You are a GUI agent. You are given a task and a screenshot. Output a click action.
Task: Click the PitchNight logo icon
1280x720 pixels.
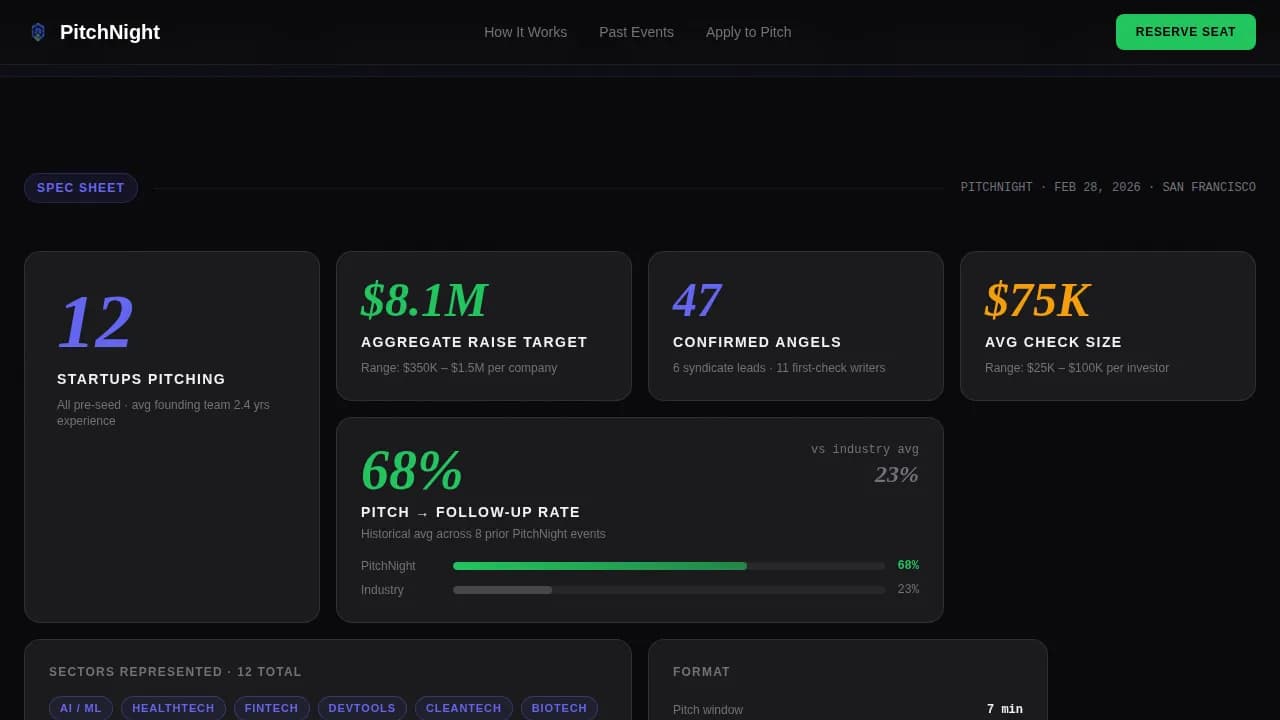[x=38, y=32]
